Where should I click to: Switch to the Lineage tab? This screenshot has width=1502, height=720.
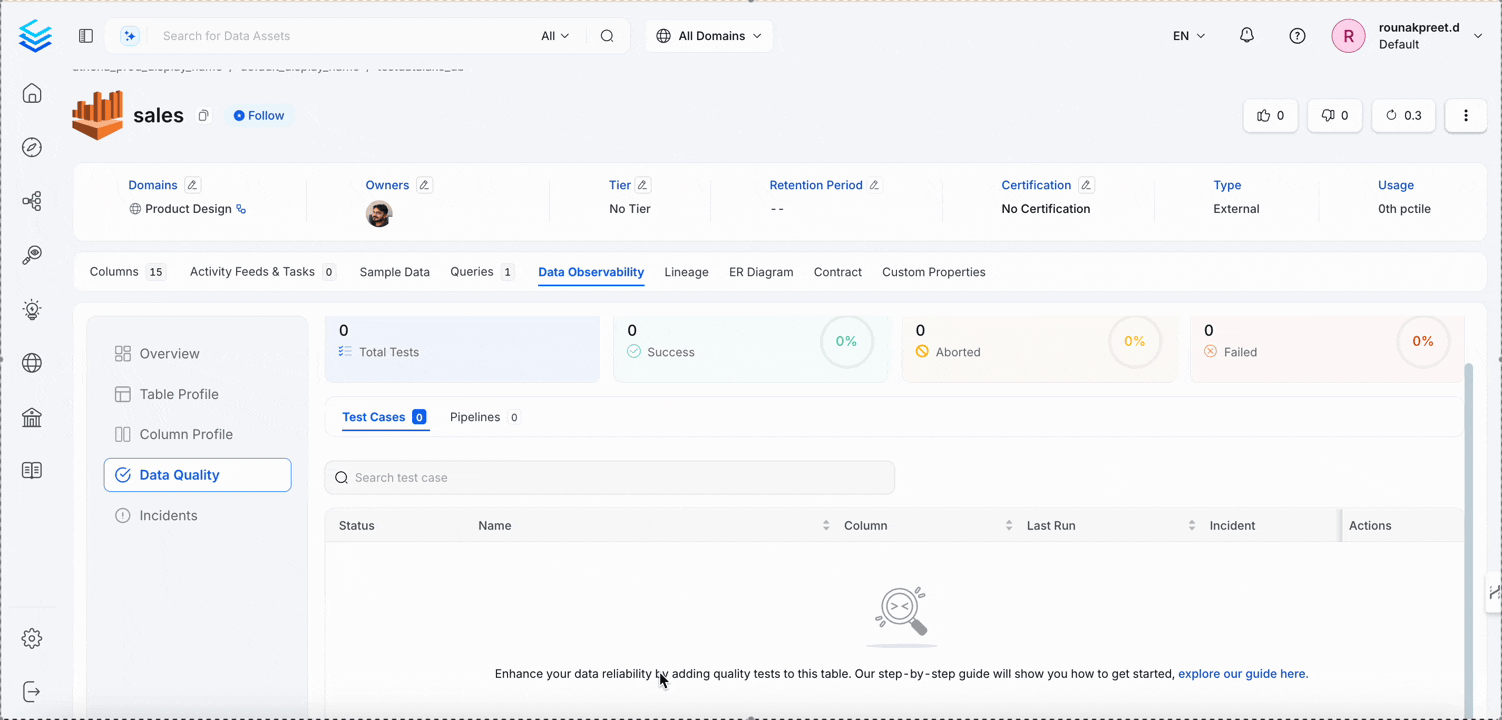pyautogui.click(x=686, y=272)
